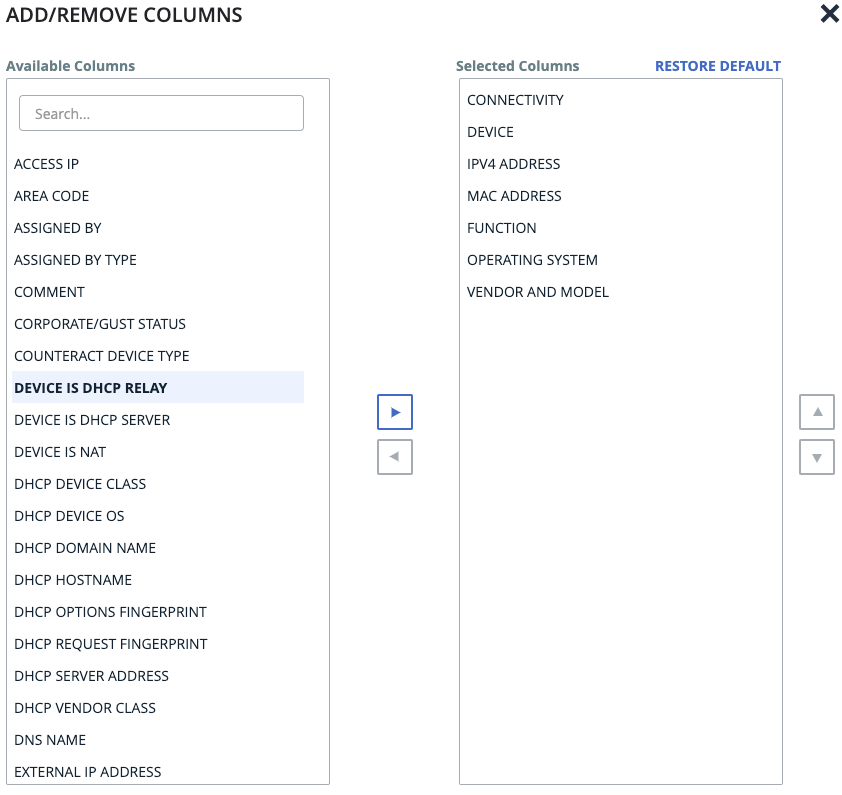
Task: Choose DHCP VENDOR CLASS column
Action: pos(85,708)
